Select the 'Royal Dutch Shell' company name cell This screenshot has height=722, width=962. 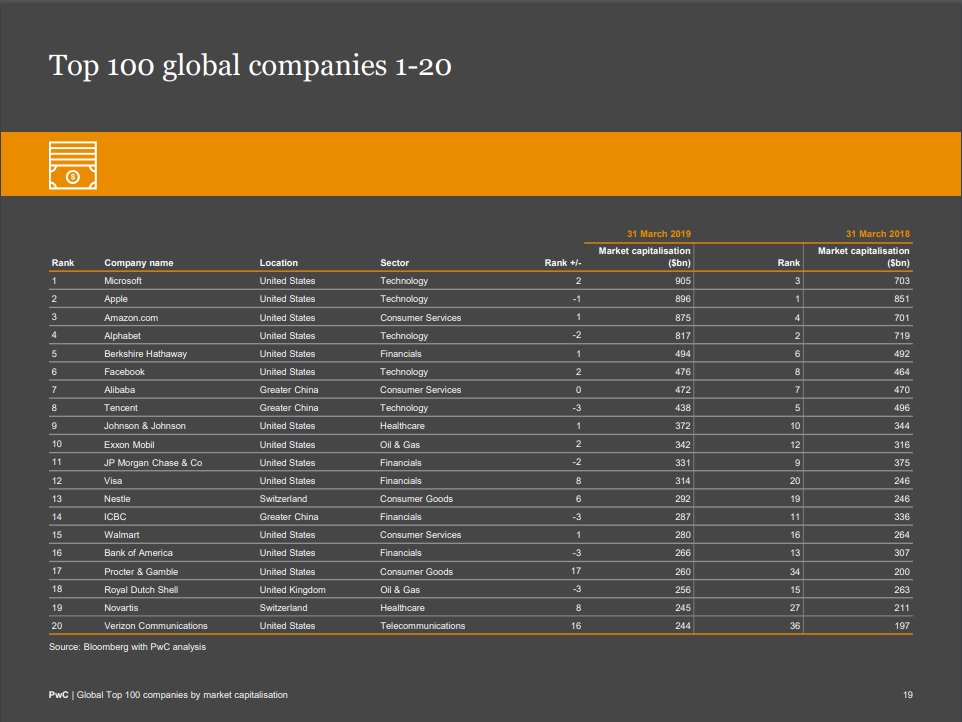tap(141, 590)
